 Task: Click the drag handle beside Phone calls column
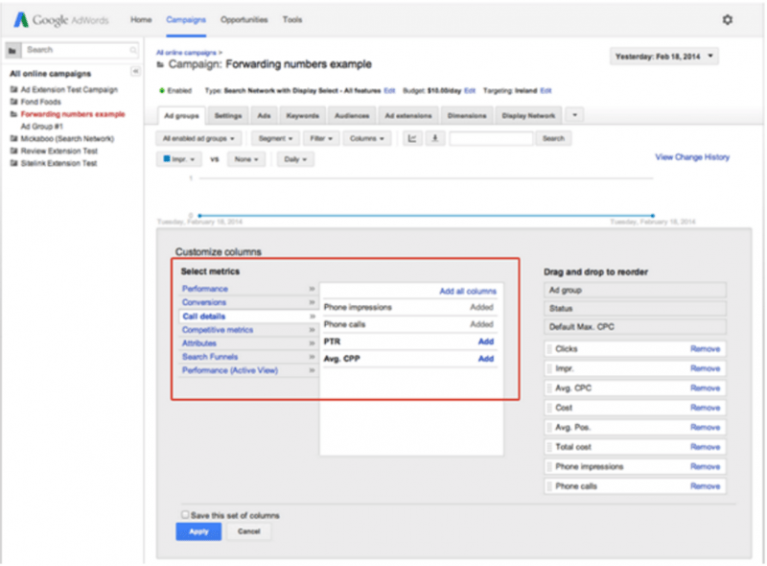[x=549, y=486]
